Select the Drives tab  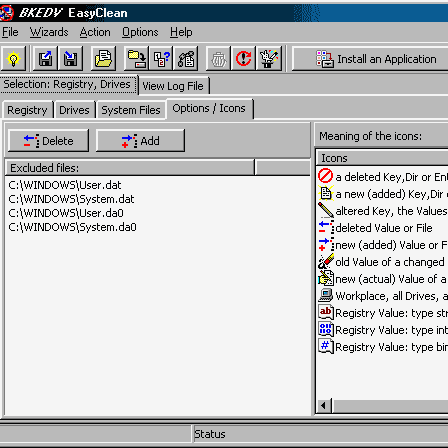(x=74, y=110)
